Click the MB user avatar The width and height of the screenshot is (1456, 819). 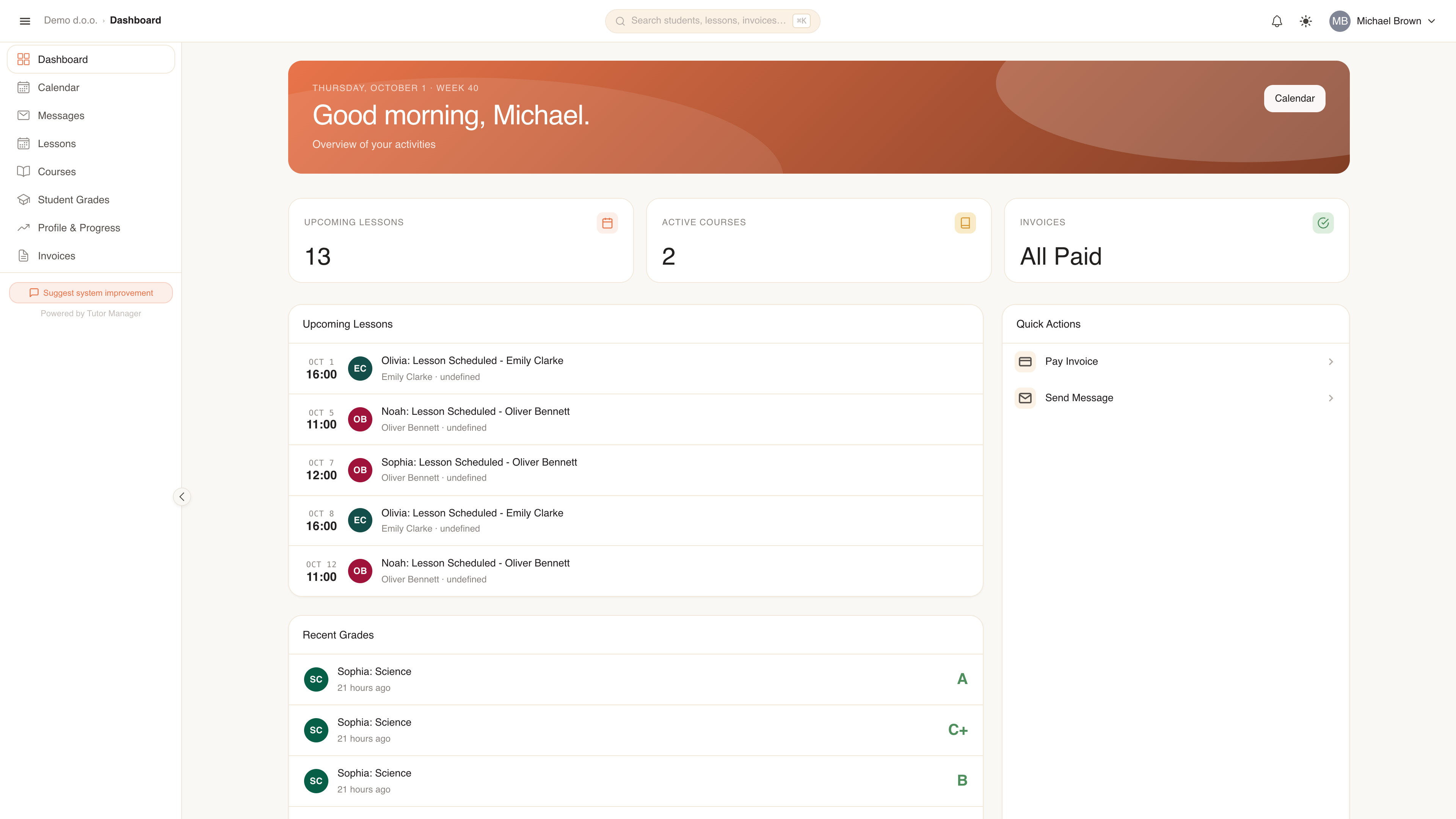tap(1340, 21)
